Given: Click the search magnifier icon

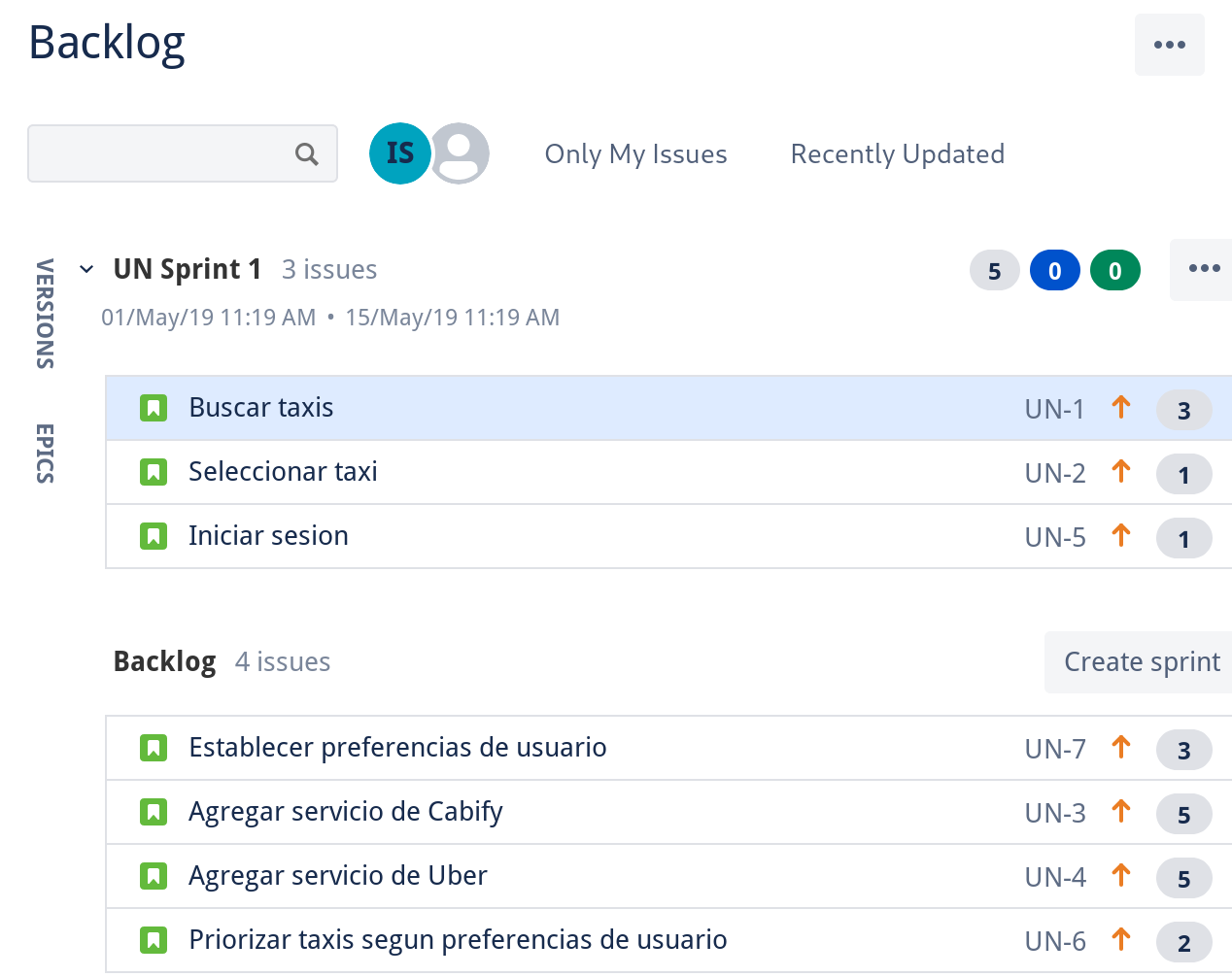Looking at the screenshot, I should 307,154.
